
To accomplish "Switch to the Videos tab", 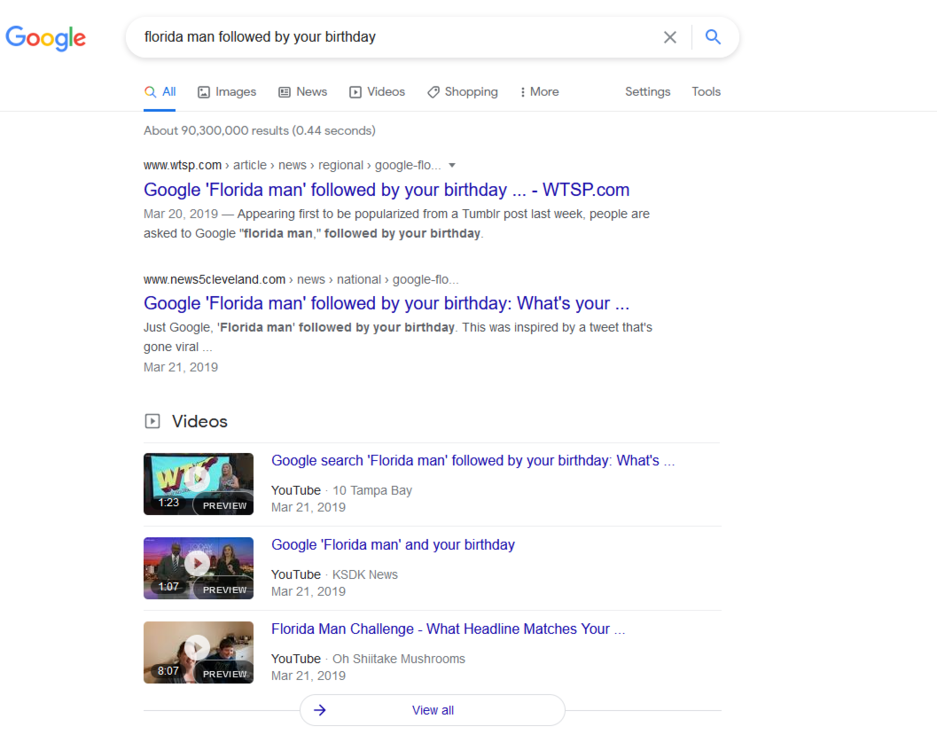I will [377, 92].
